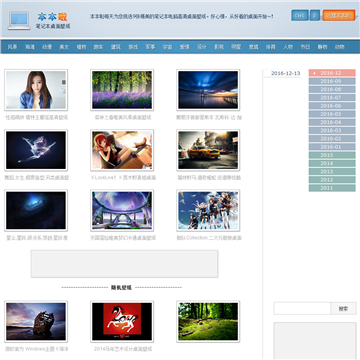Go to the 游戏 category
The height and width of the screenshot is (360, 360).
pos(133,47)
